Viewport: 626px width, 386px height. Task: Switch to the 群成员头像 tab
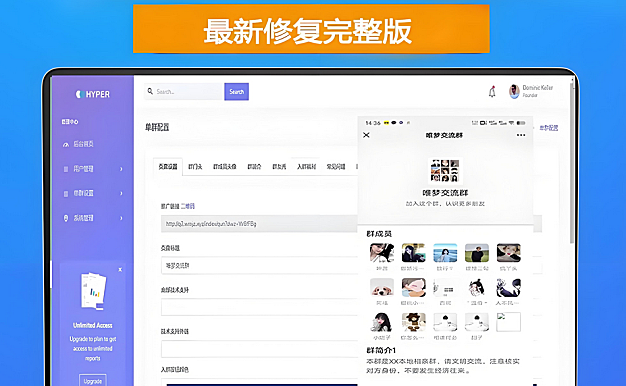pyautogui.click(x=225, y=167)
